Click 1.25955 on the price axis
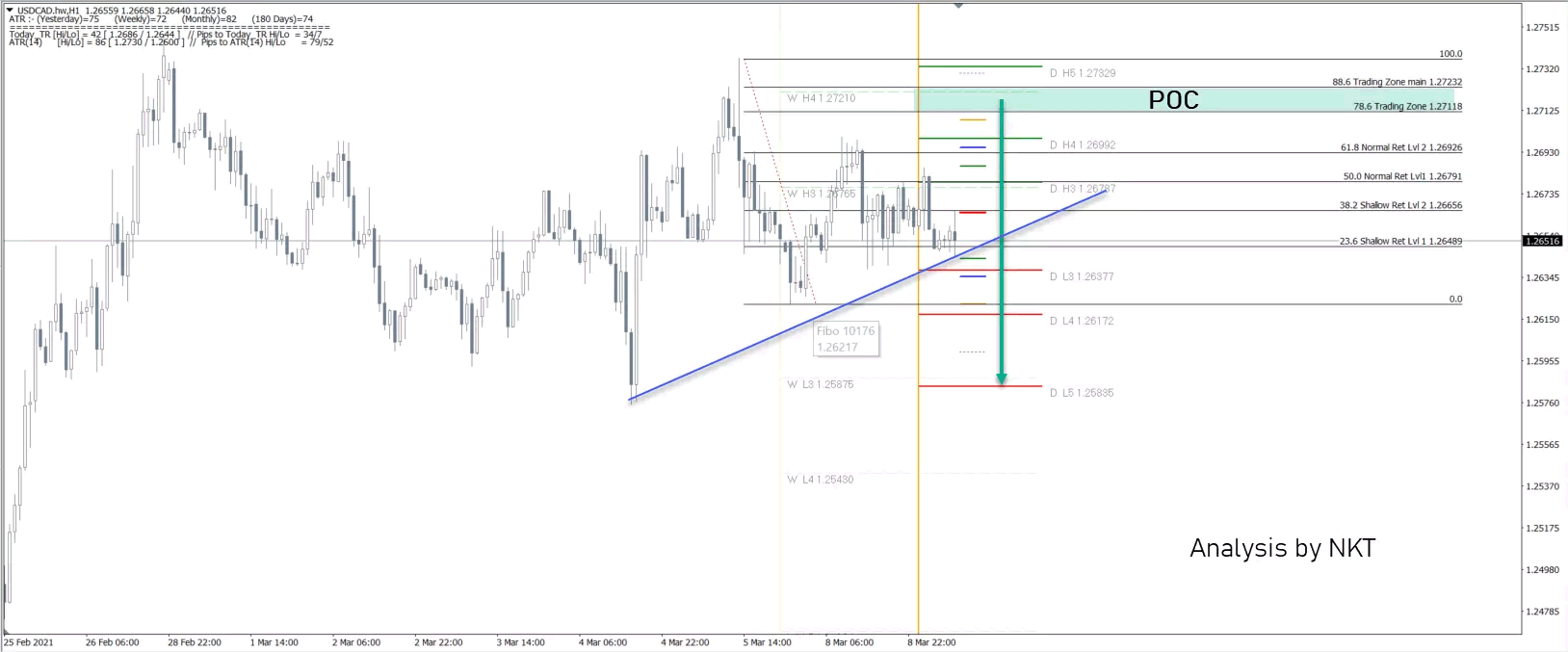 1542,361
